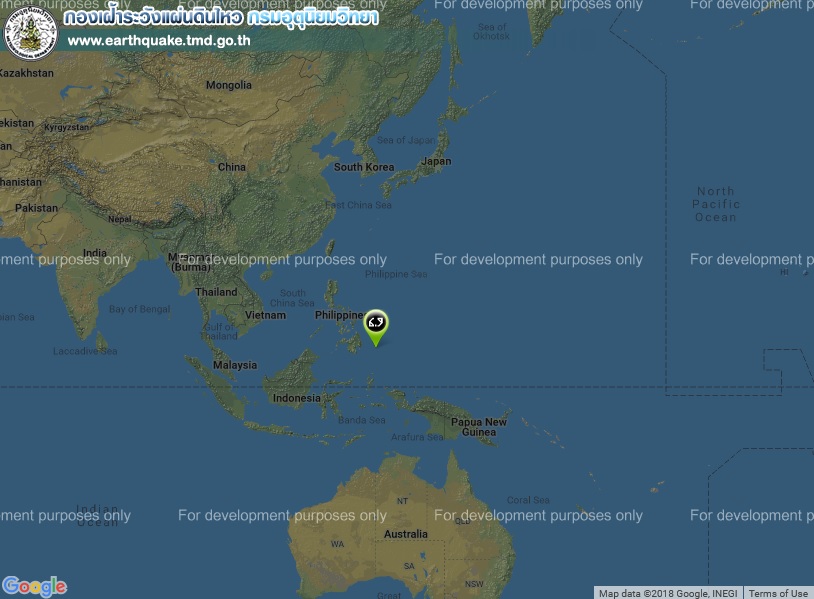Click the Malaysia map label
The height and width of the screenshot is (599, 814).
click(x=235, y=365)
